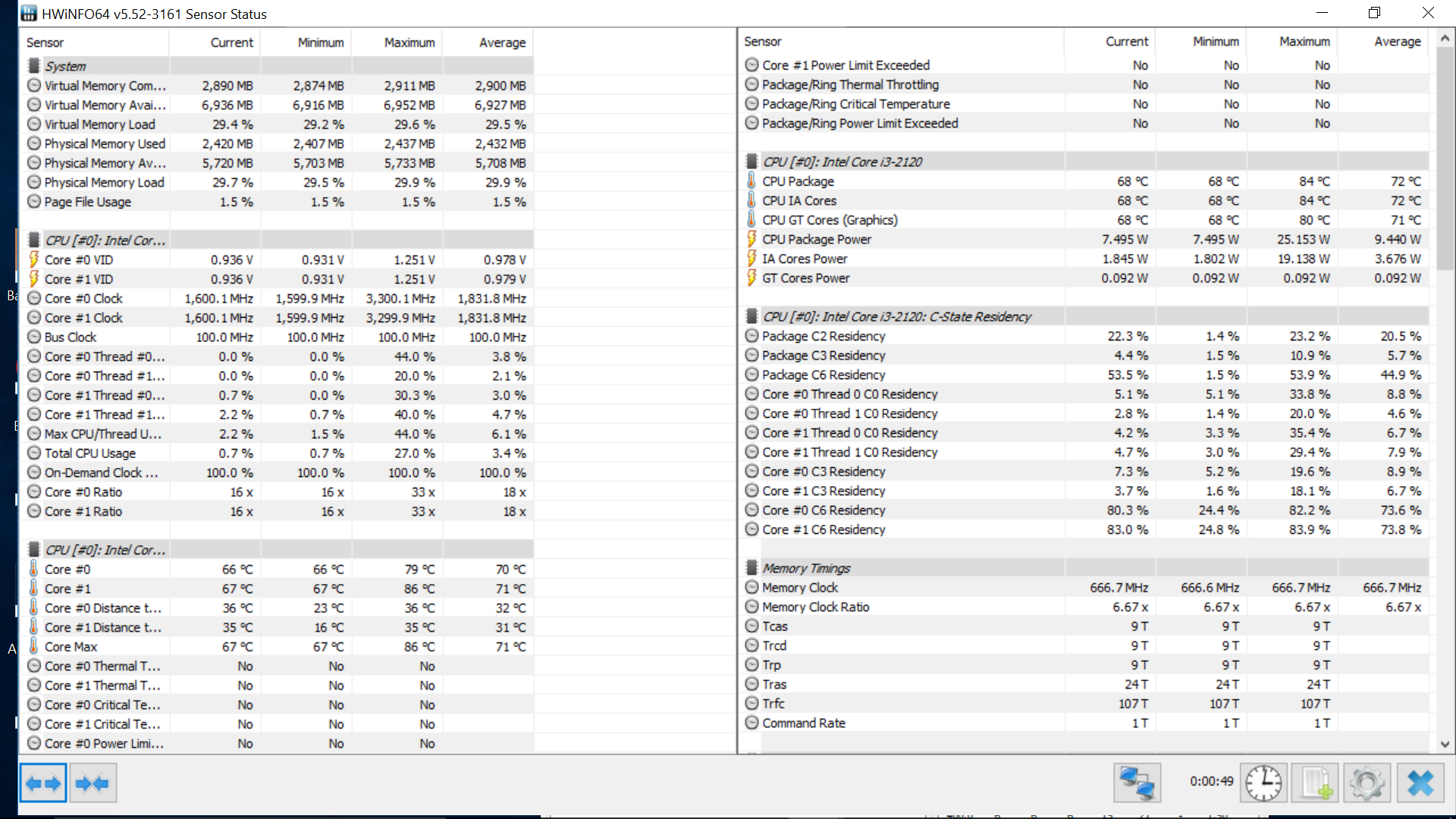This screenshot has height=819, width=1456.
Task: Click the 3,300.1 MHz maximum clock value
Action: point(400,299)
